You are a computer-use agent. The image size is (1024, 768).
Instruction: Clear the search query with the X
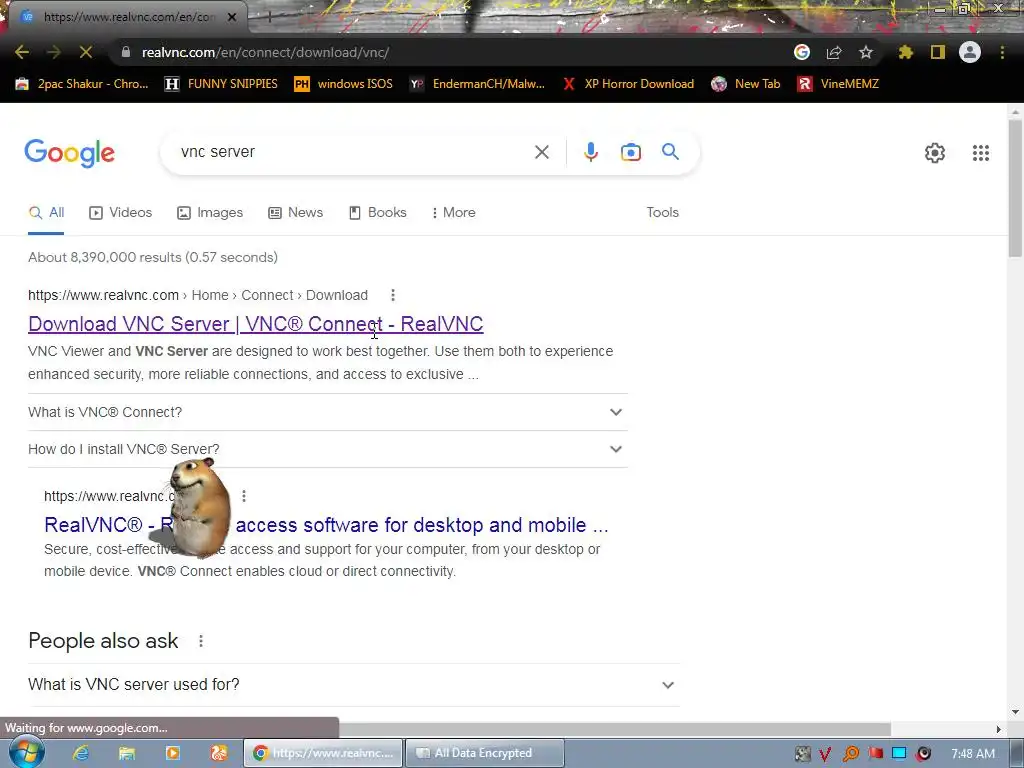point(541,152)
